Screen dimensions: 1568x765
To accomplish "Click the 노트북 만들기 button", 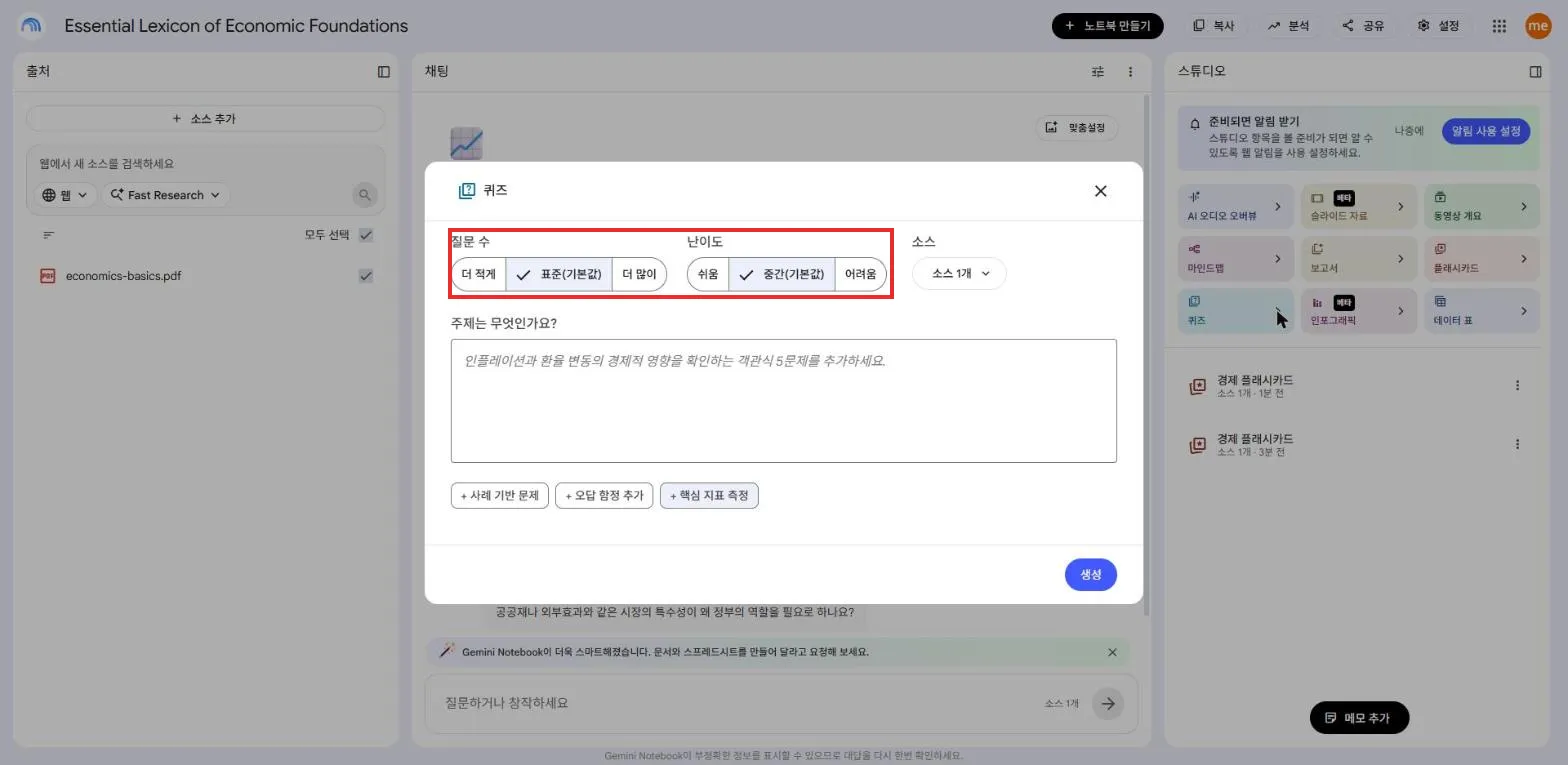I will (1107, 26).
